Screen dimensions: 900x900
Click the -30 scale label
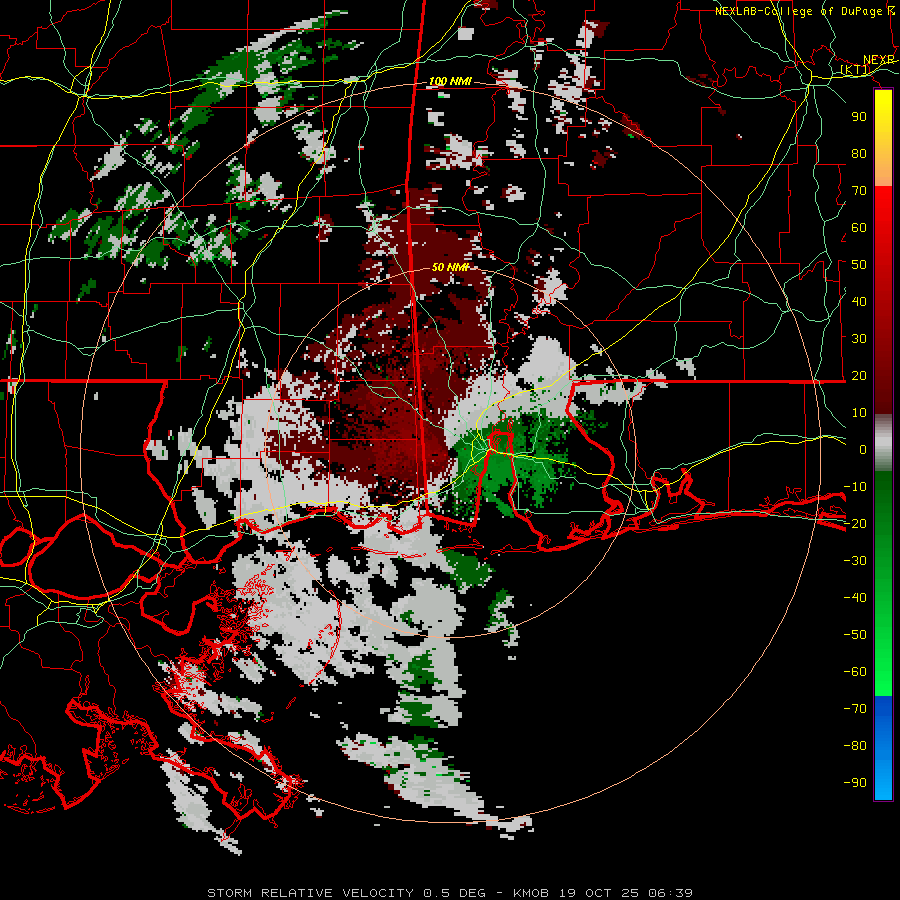pos(855,561)
